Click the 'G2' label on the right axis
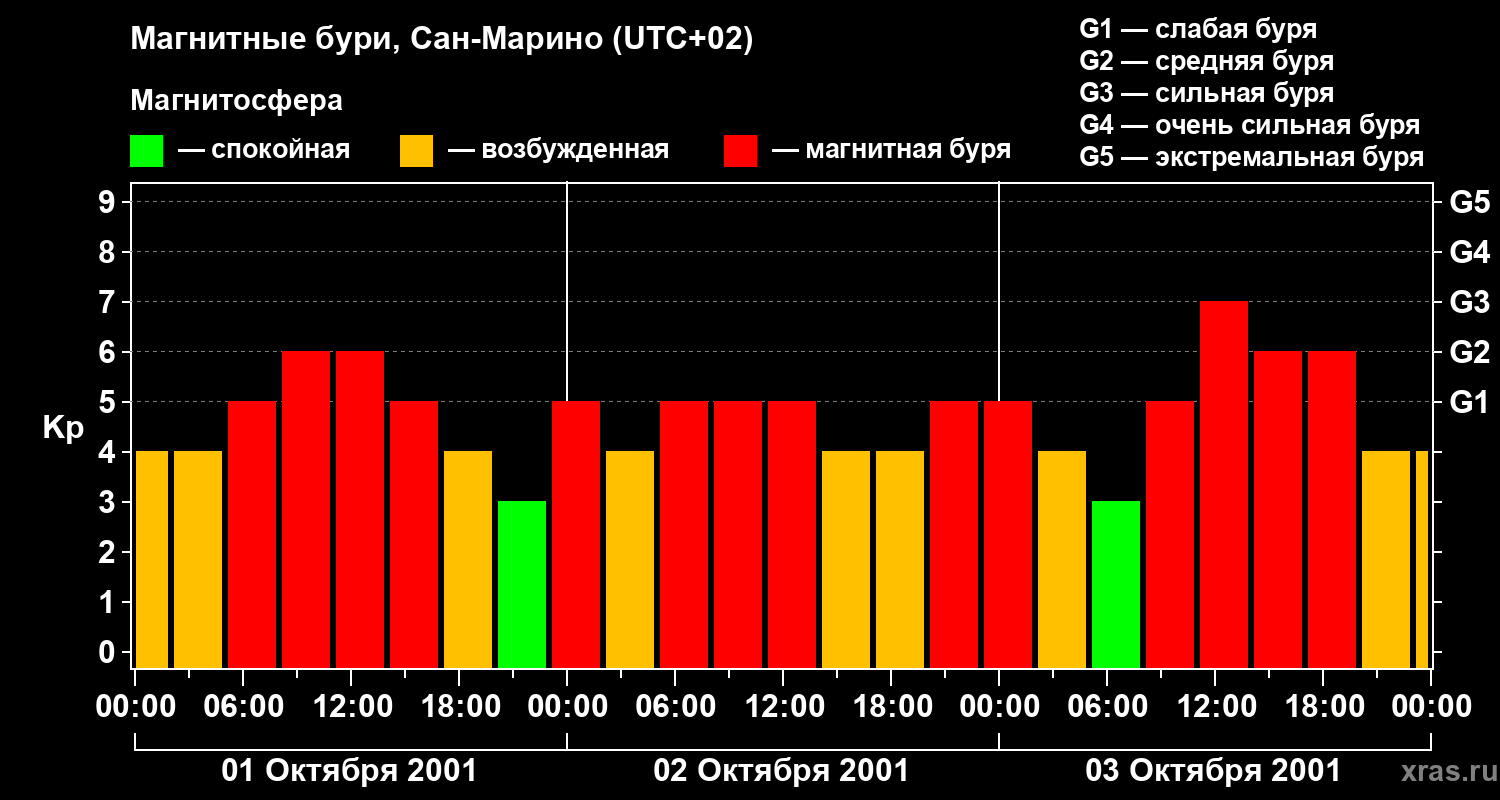1500x800 pixels. pyautogui.click(x=1469, y=352)
